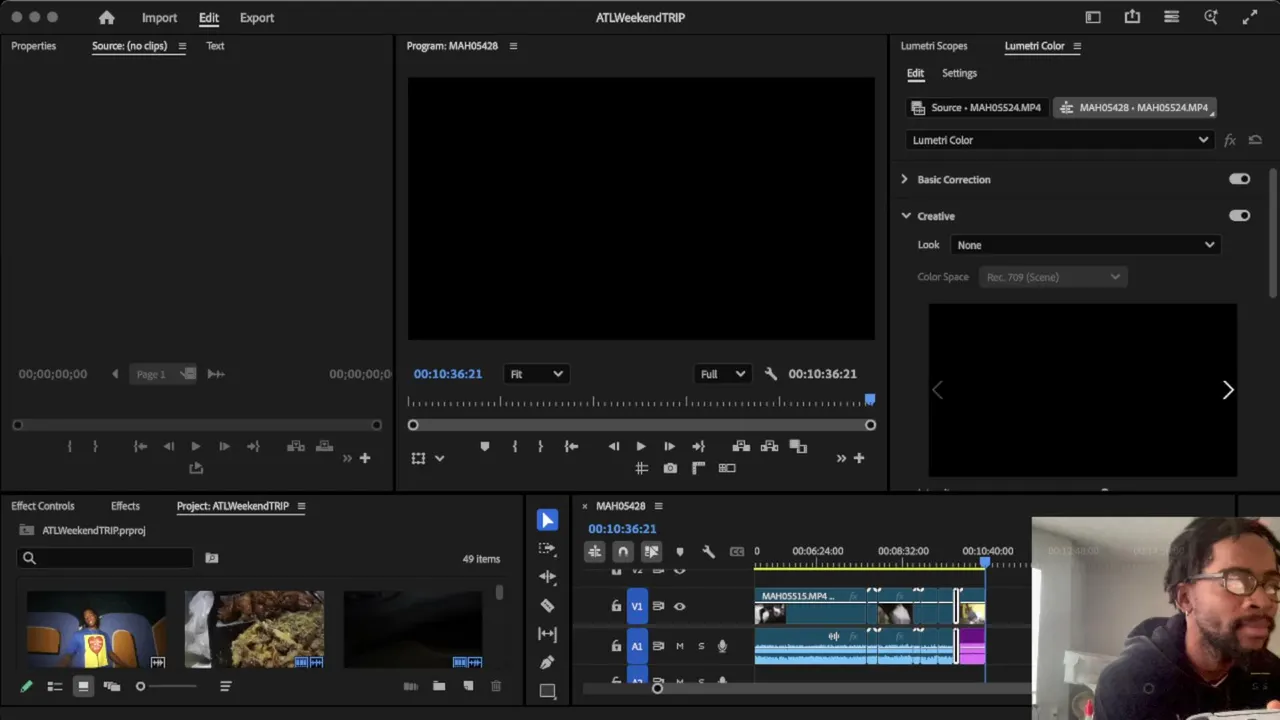Open the Fit zoom level dropdown

535,374
